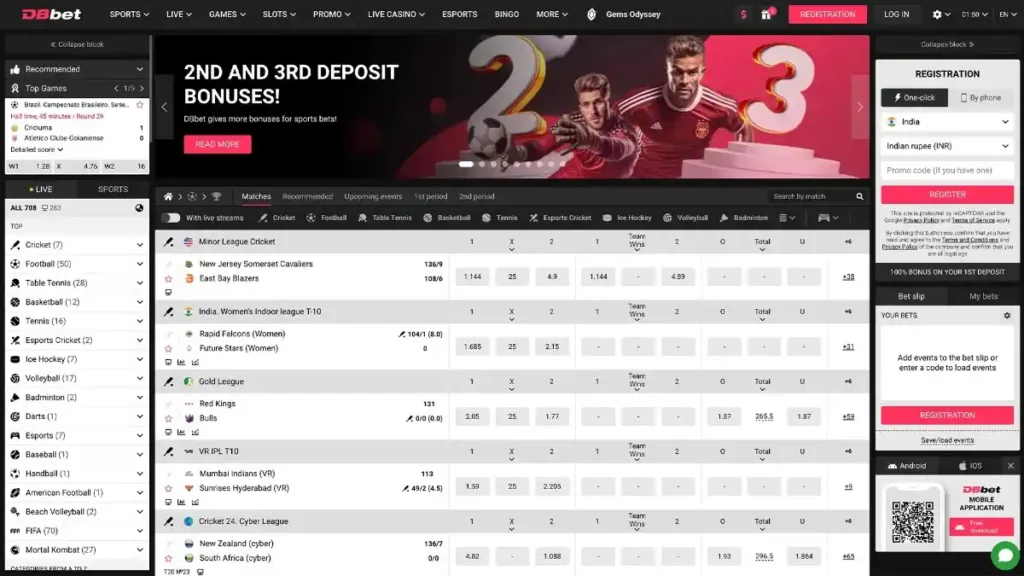The width and height of the screenshot is (1024, 576).
Task: Select the Football sport filter icon
Action: tap(309, 218)
